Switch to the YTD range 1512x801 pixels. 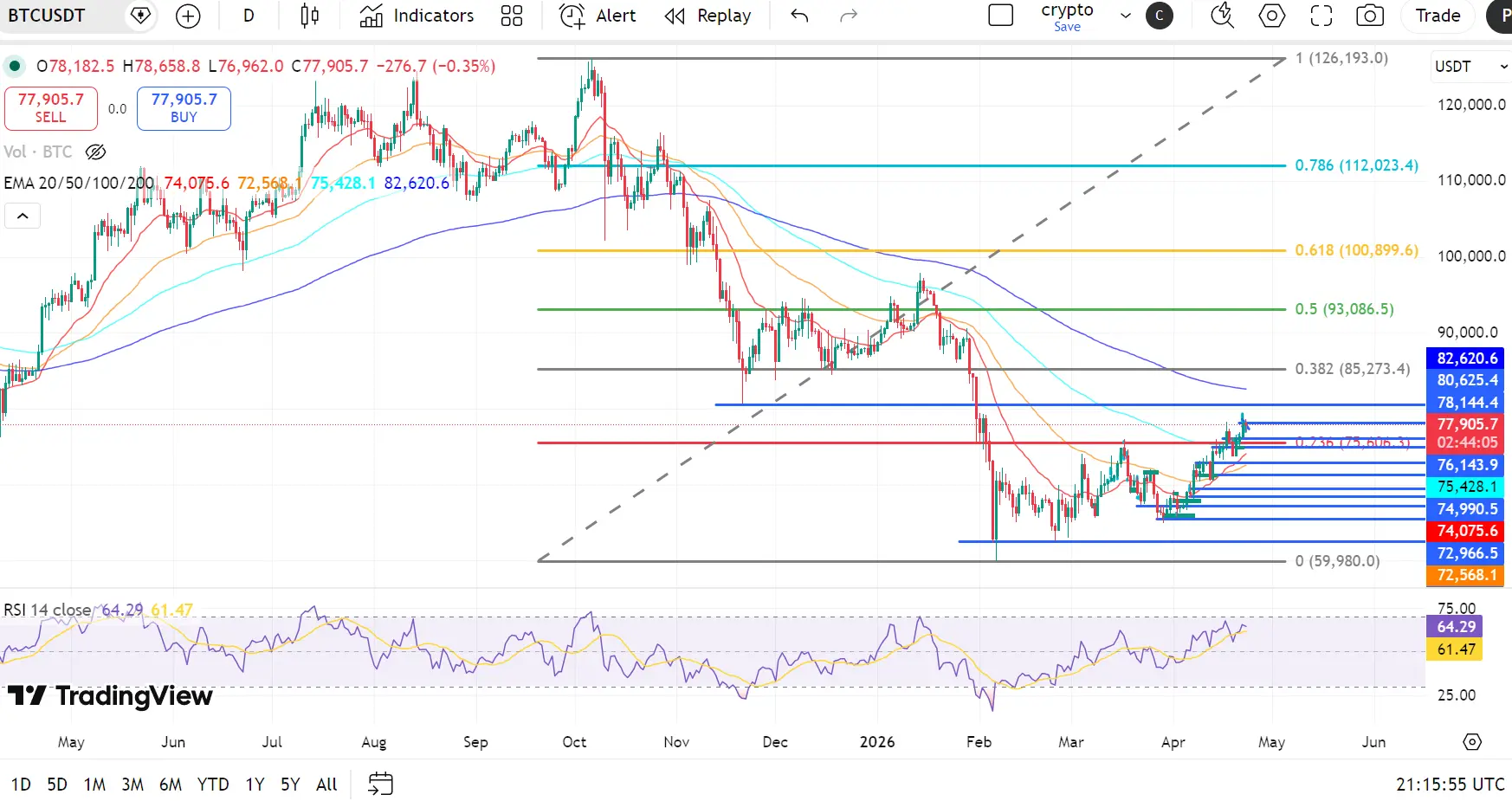click(x=213, y=785)
